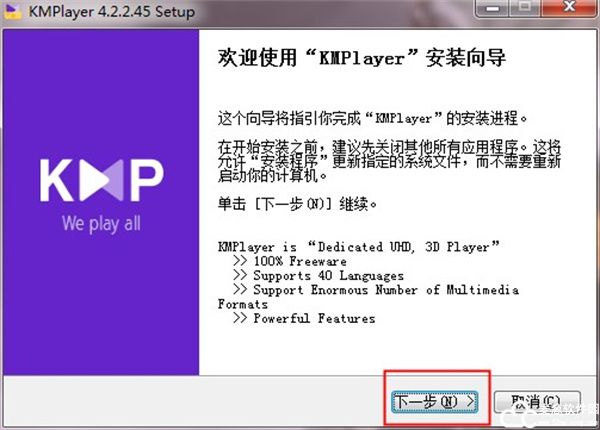Close the KMPlayer Setup window
The image size is (600, 430).
click(x=569, y=7)
